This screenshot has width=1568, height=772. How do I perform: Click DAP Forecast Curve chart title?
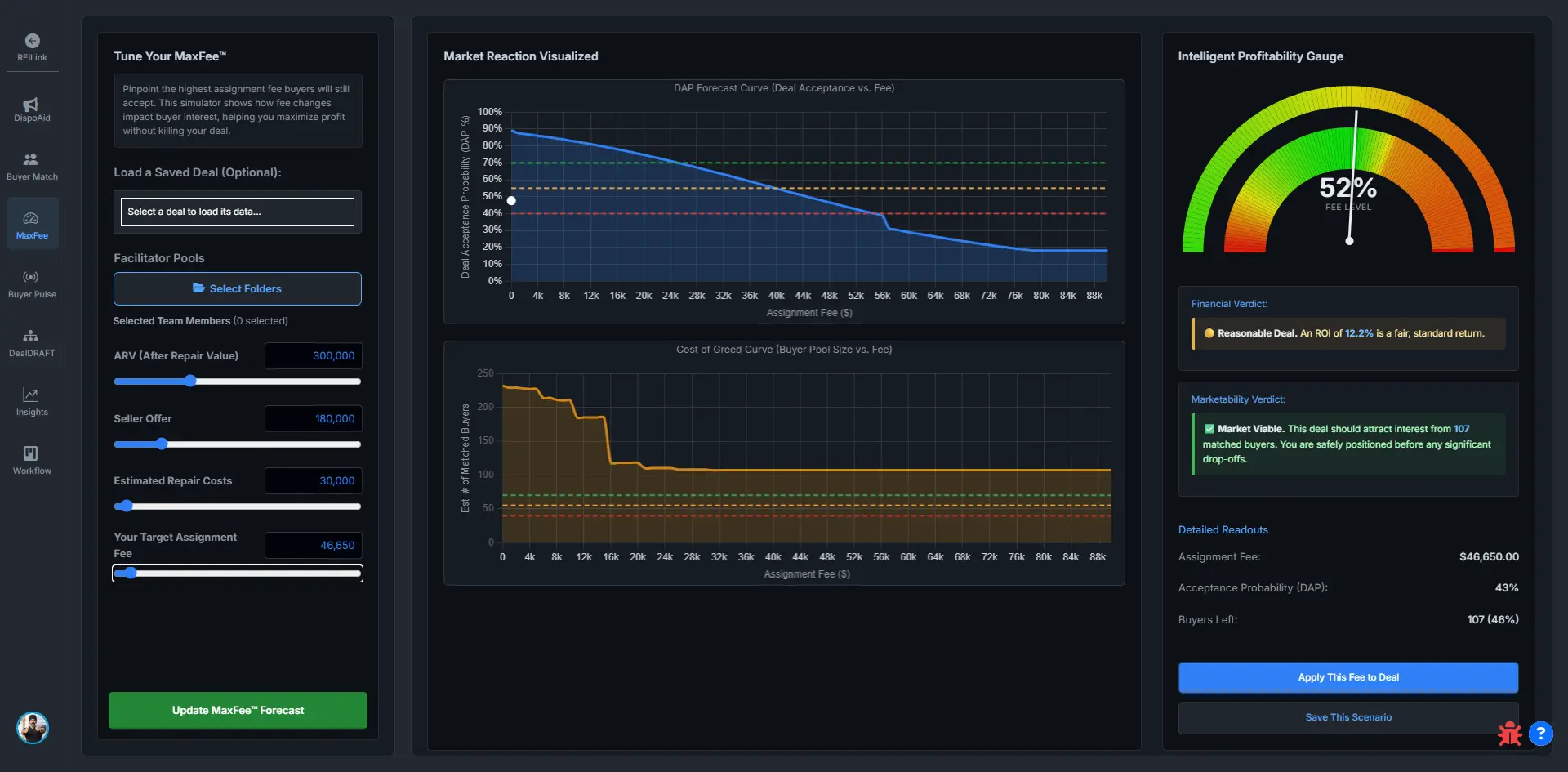pyautogui.click(x=784, y=88)
